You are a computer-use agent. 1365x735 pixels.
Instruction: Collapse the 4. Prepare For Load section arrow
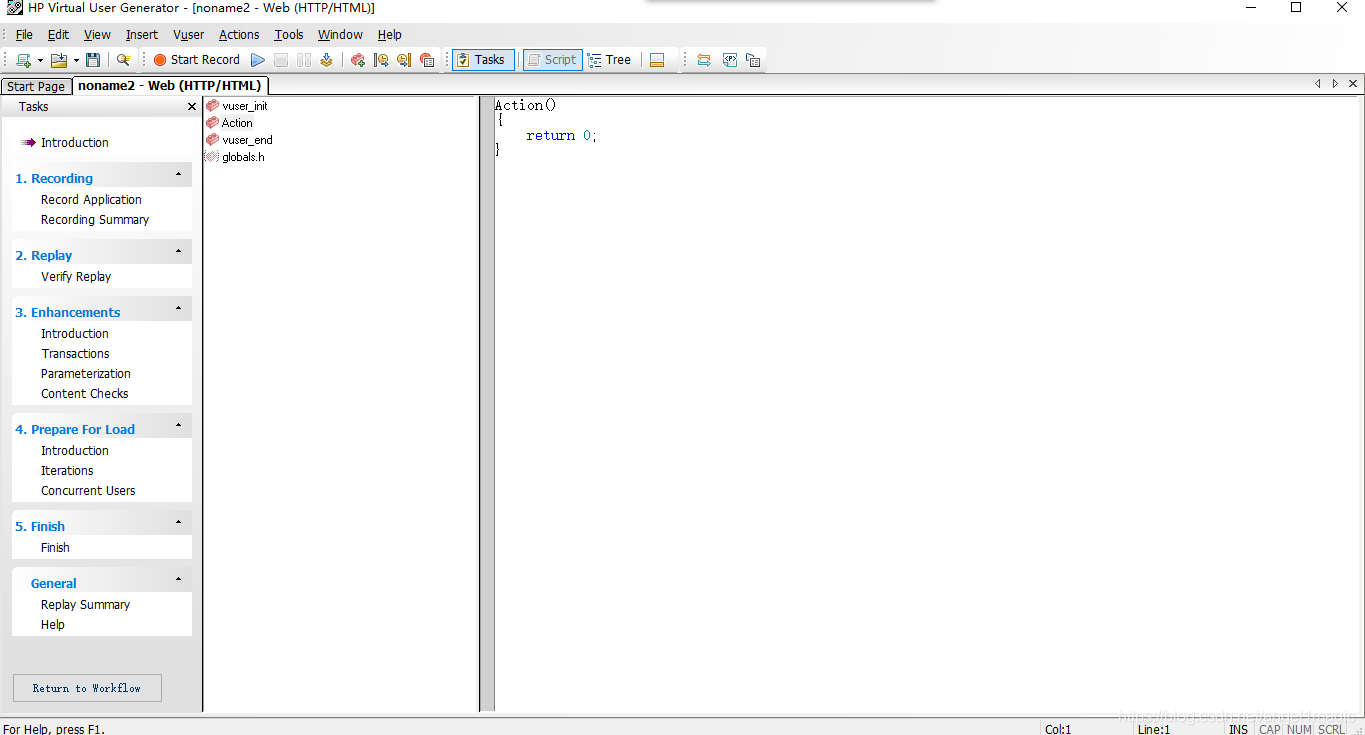(179, 426)
